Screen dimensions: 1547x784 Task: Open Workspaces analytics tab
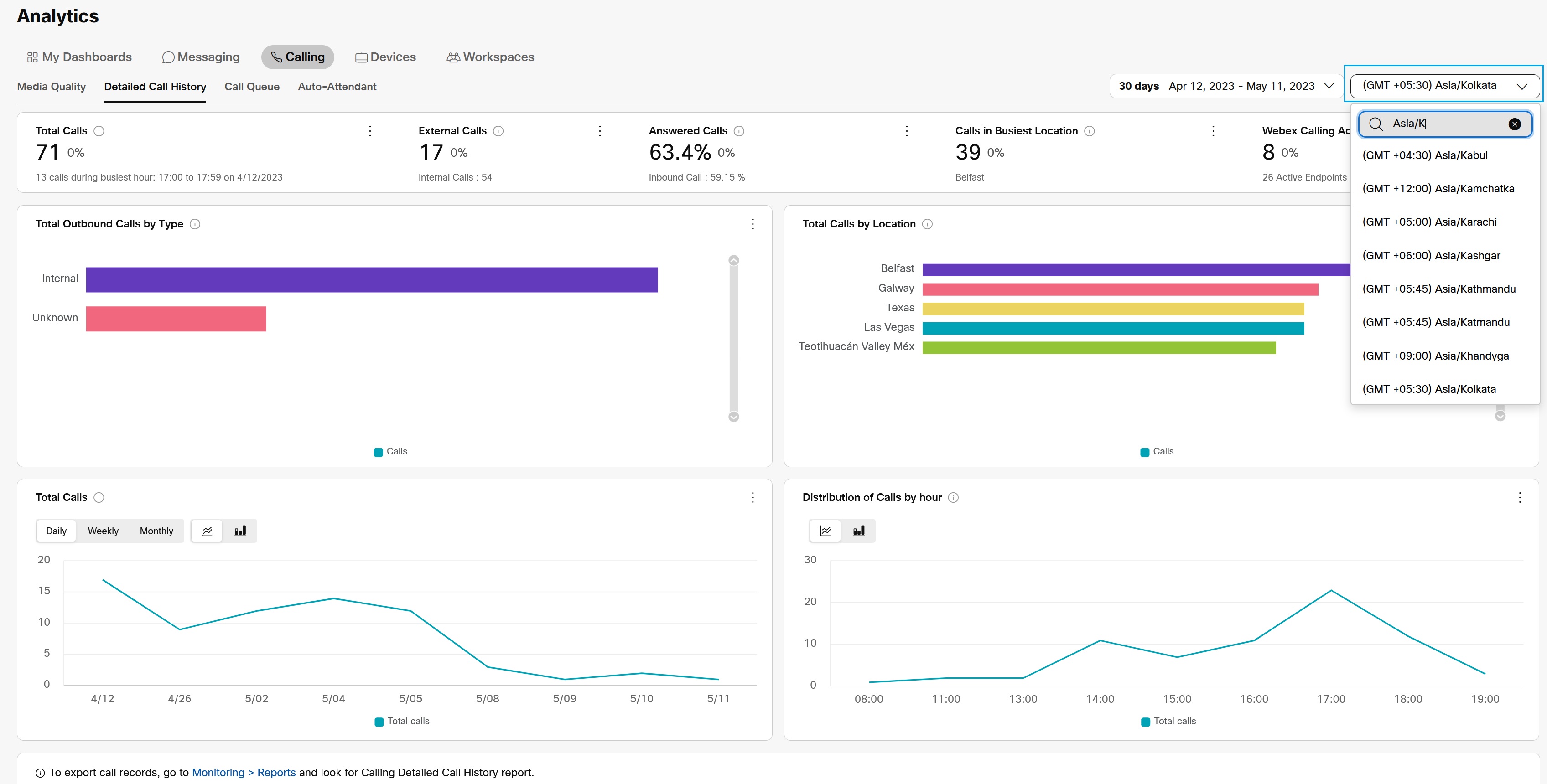point(490,57)
